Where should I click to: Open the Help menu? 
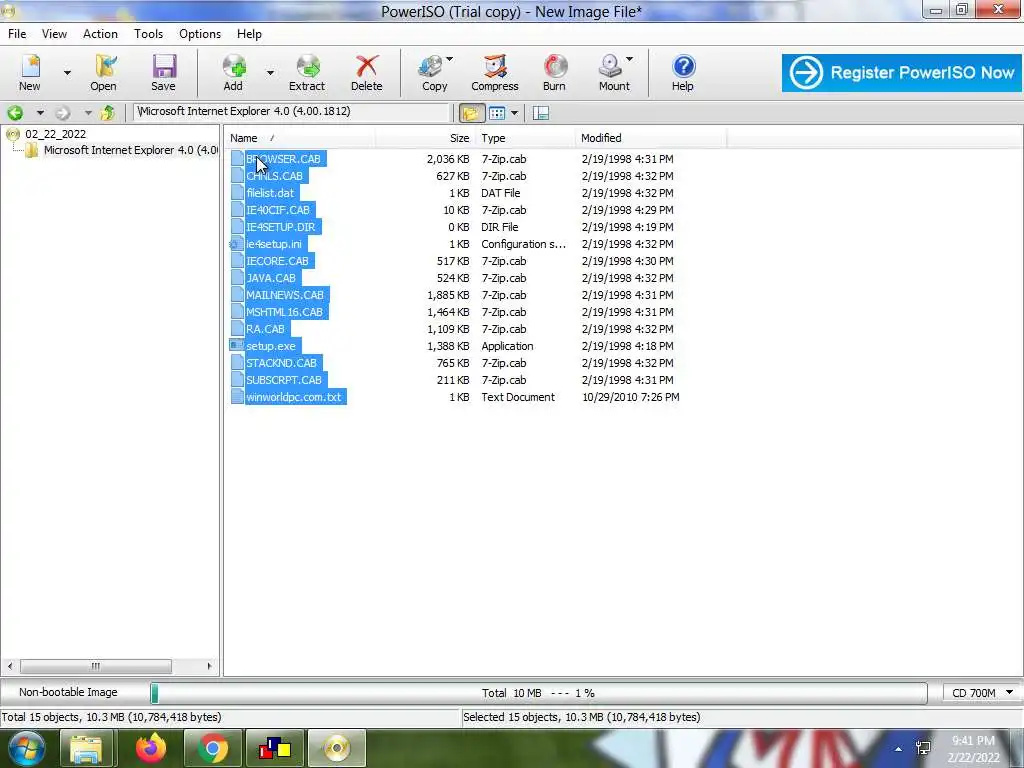tap(249, 34)
